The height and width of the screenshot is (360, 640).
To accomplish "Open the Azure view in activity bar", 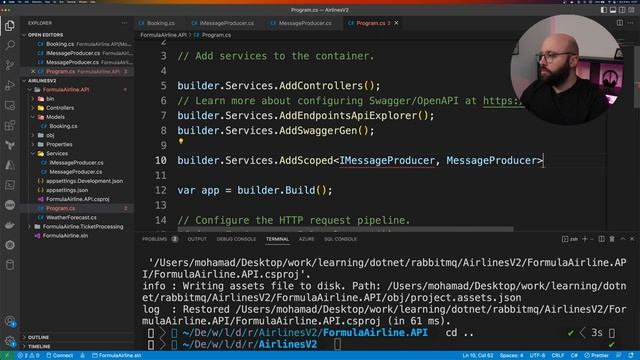I will (10, 165).
